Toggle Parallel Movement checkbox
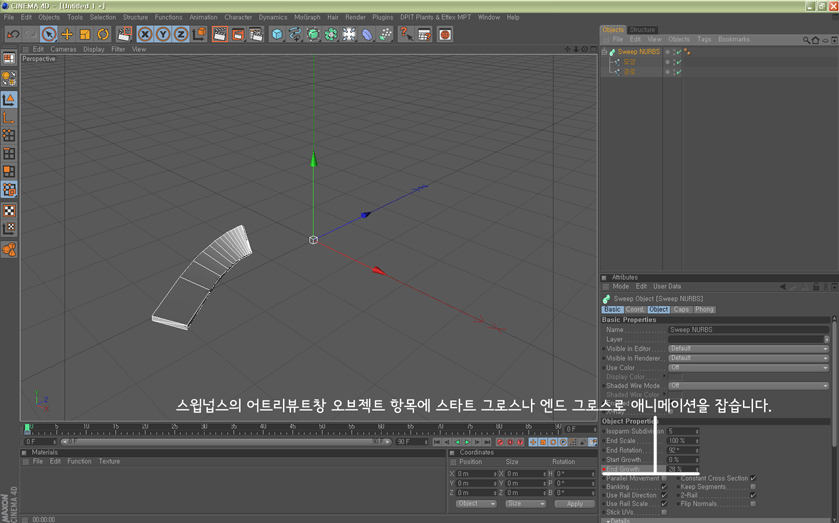Viewport: 839px width, 523px height. tap(664, 478)
